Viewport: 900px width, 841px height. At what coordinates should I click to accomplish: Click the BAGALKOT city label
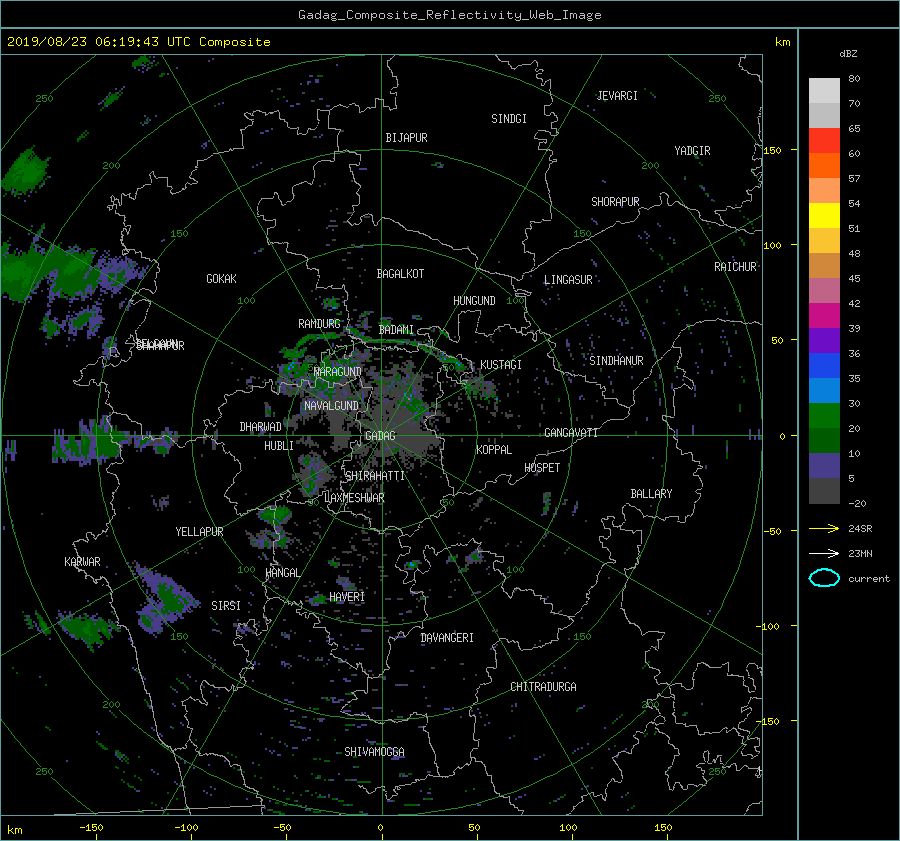[400, 274]
